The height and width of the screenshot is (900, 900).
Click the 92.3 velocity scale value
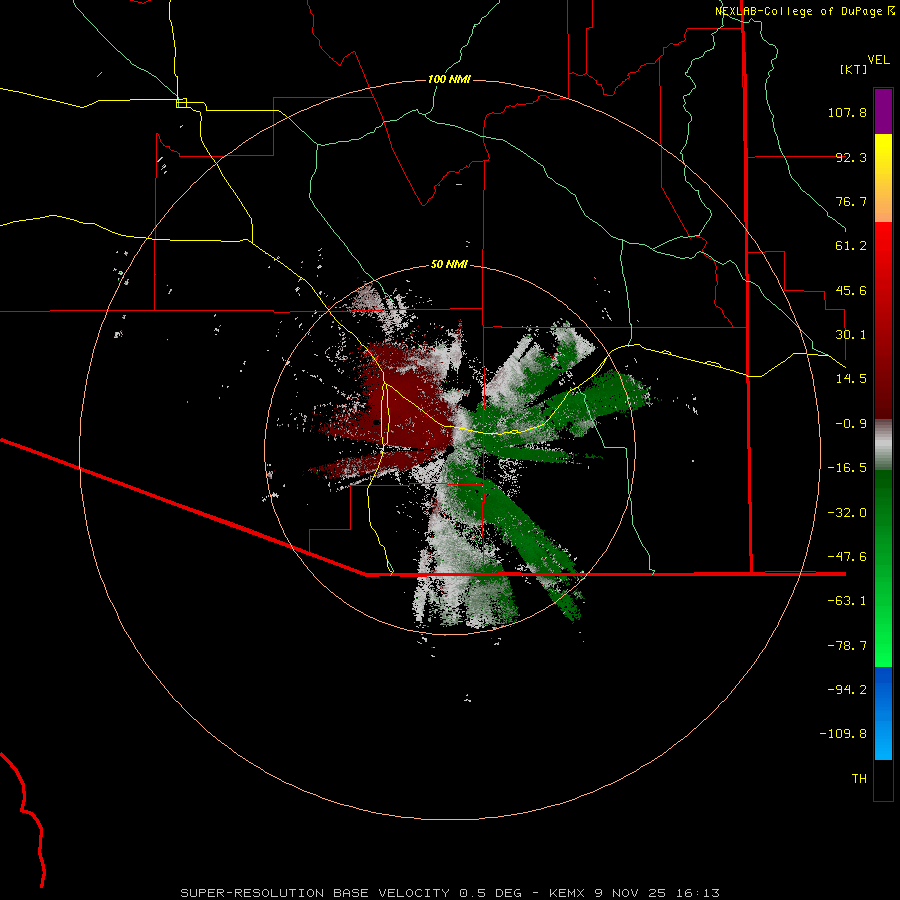[x=851, y=157]
